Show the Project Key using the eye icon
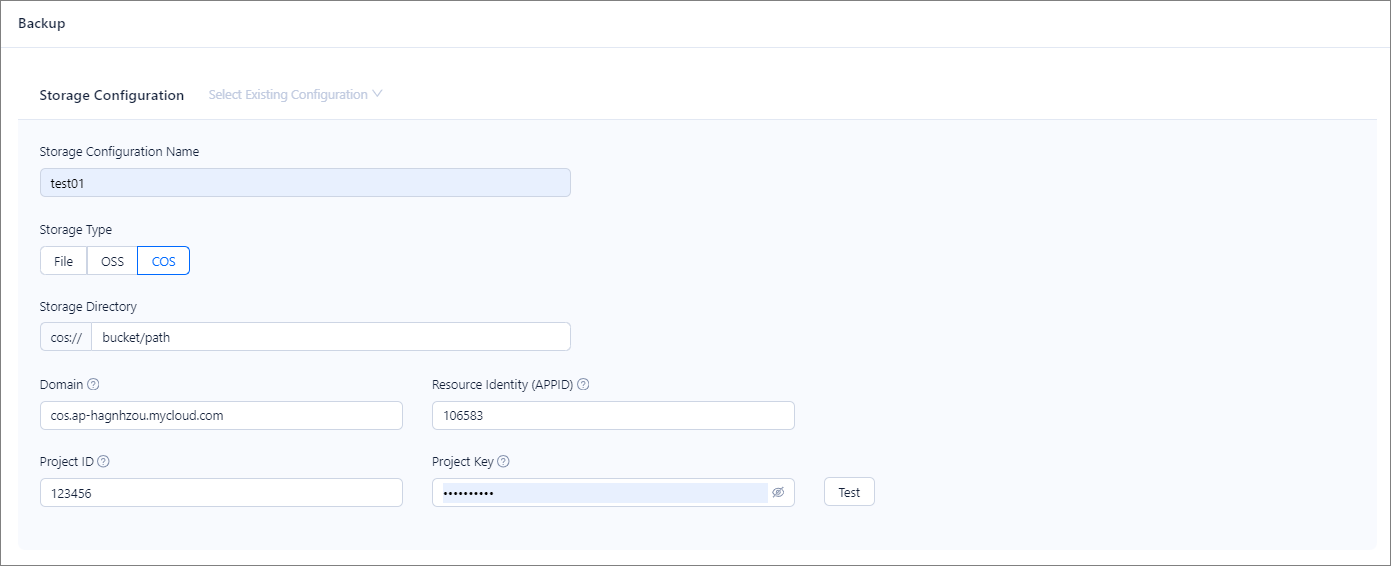The height and width of the screenshot is (566, 1391). (x=778, y=492)
